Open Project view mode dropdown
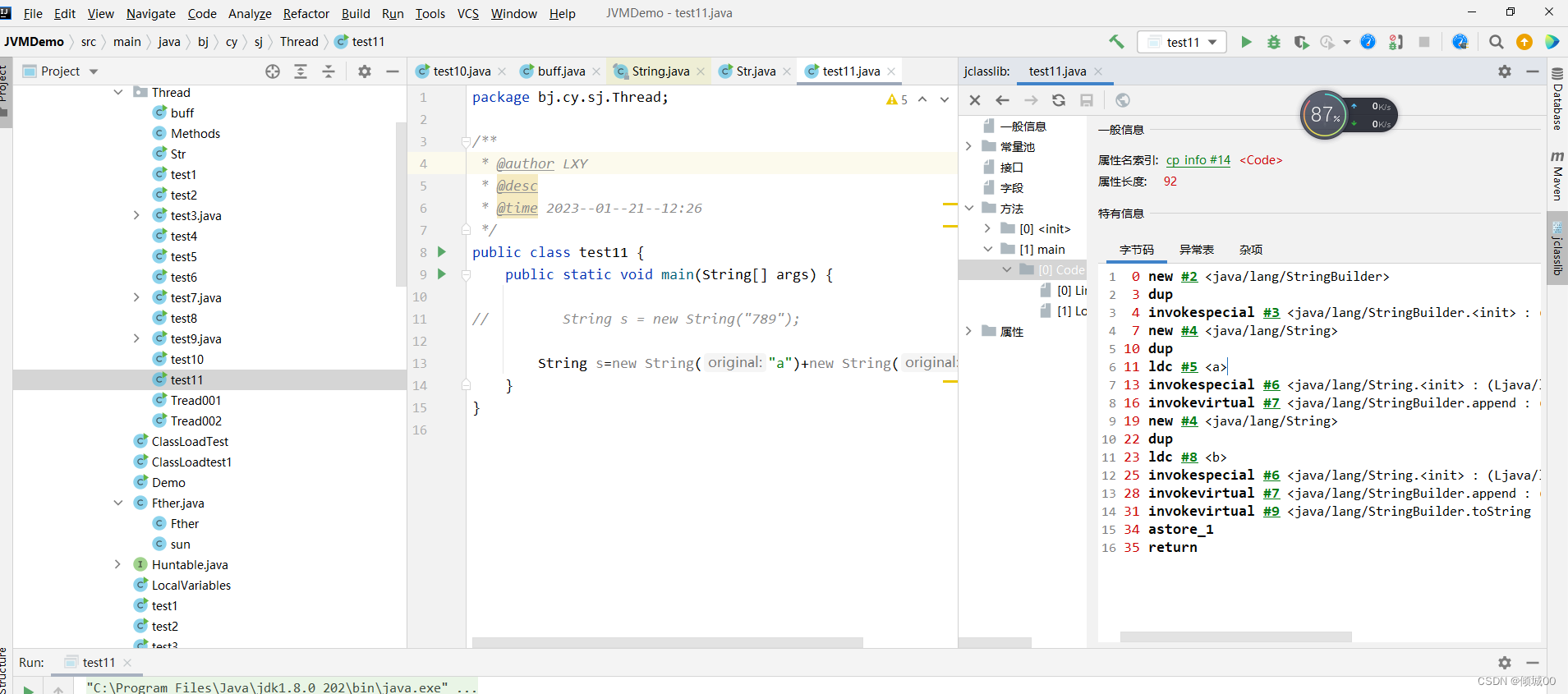 pyautogui.click(x=94, y=71)
